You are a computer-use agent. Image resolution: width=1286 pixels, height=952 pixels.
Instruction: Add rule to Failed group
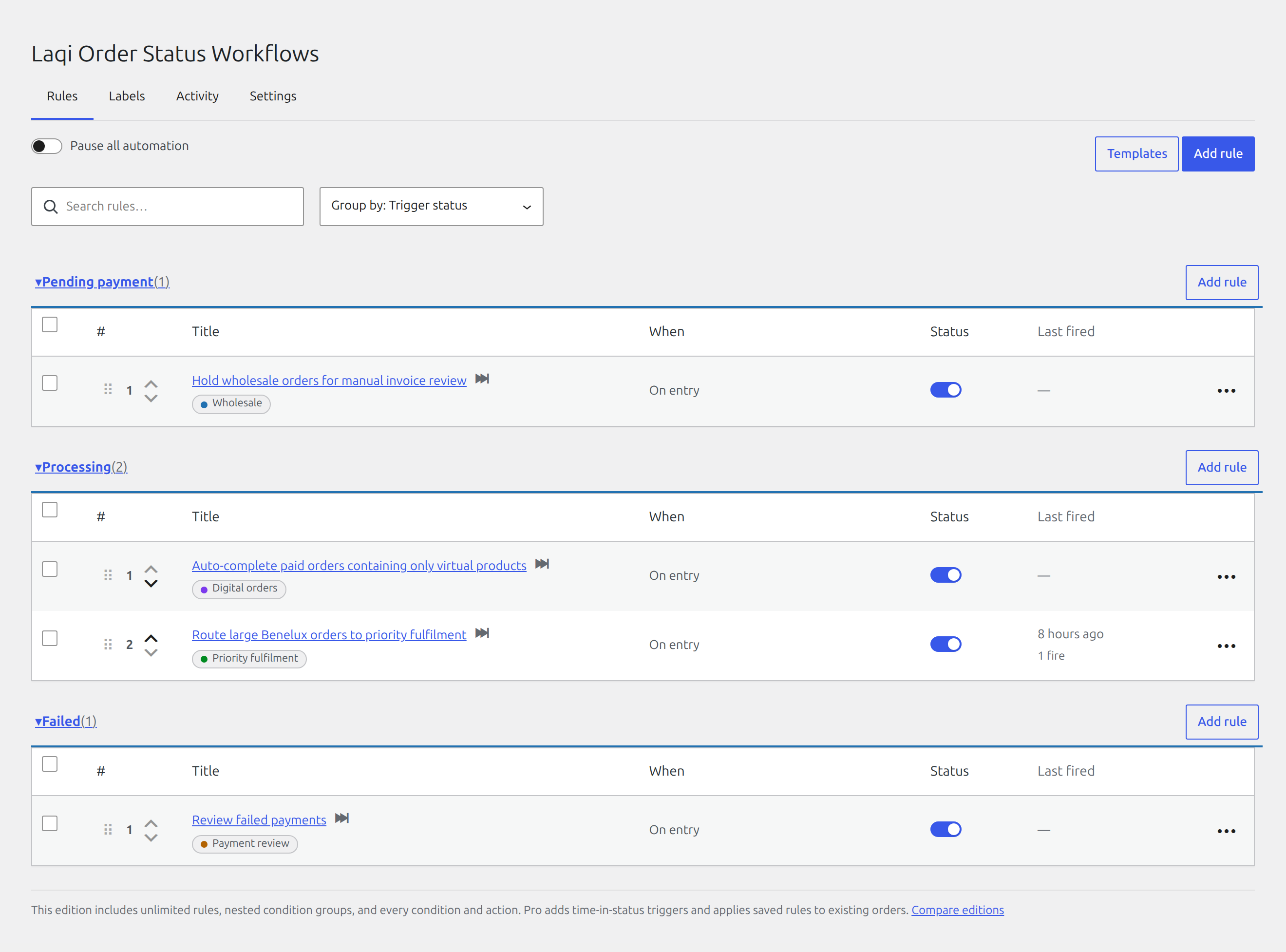pyautogui.click(x=1222, y=722)
